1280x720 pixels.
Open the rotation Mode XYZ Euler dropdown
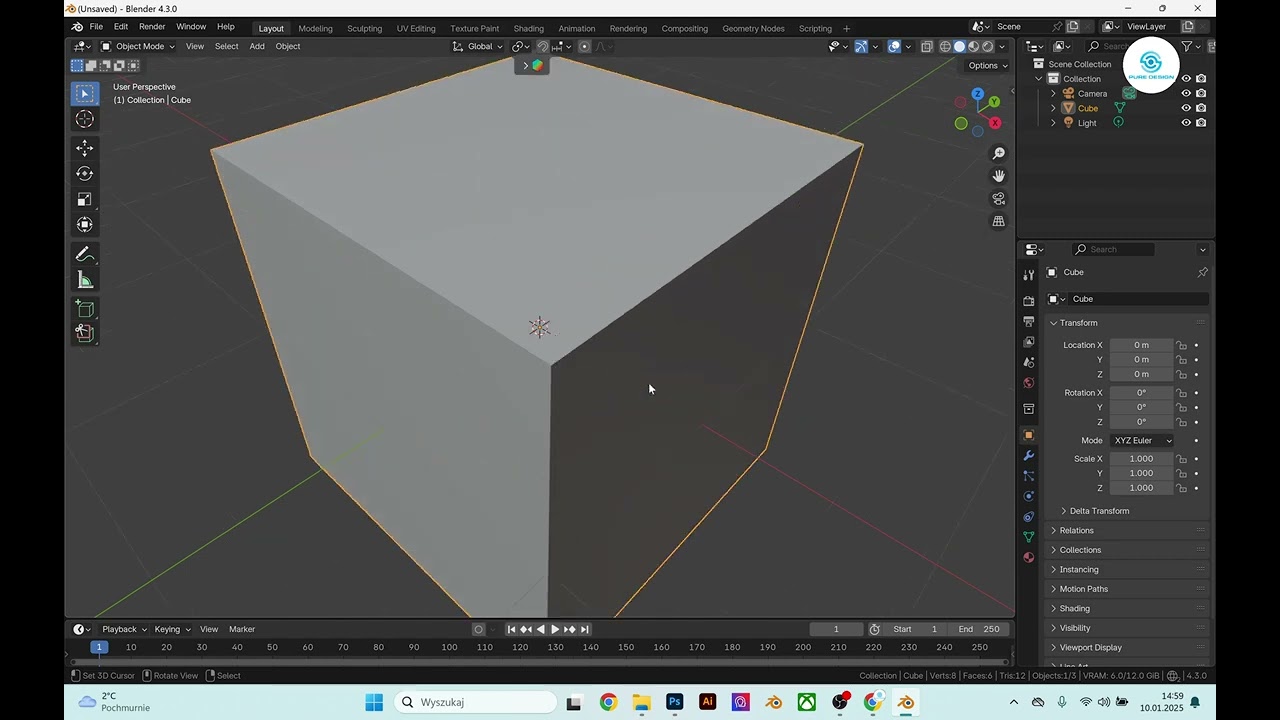point(1142,440)
